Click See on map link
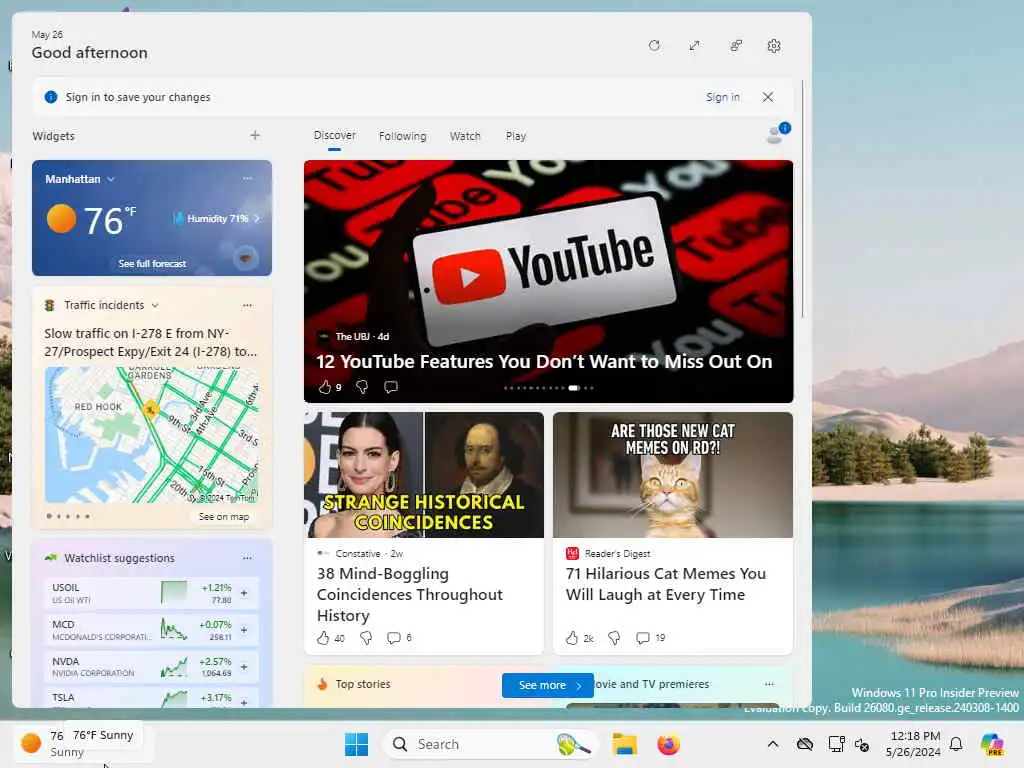This screenshot has height=768, width=1024. tap(223, 517)
